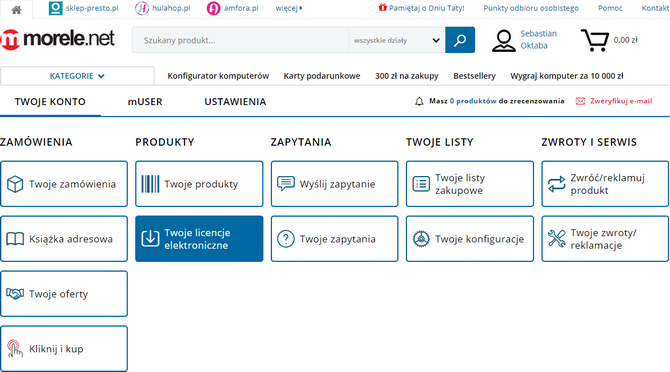Click the tools icon in Twoje zwroty/reklamacje

pyautogui.click(x=556, y=239)
